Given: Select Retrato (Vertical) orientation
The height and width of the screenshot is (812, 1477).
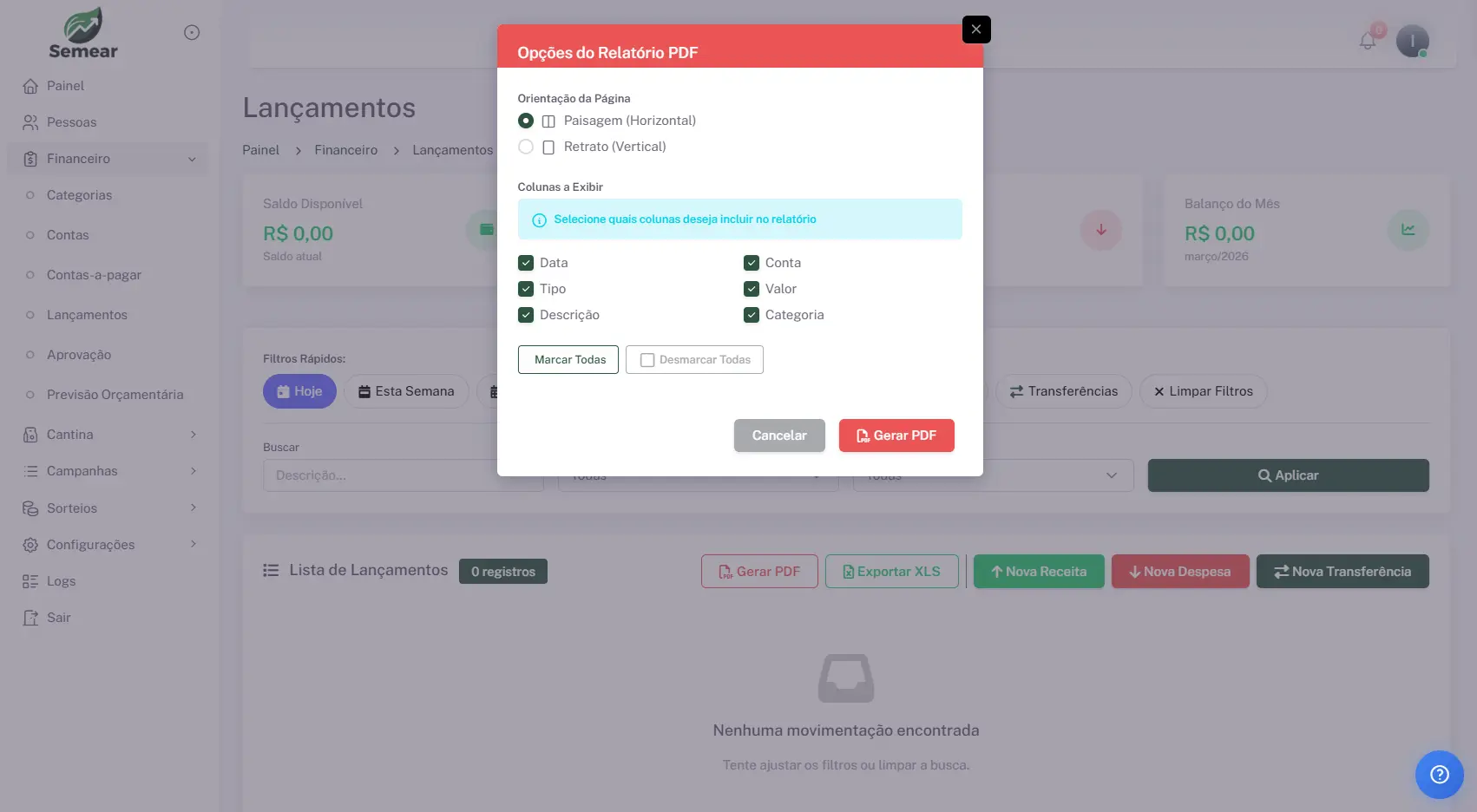Looking at the screenshot, I should [526, 147].
